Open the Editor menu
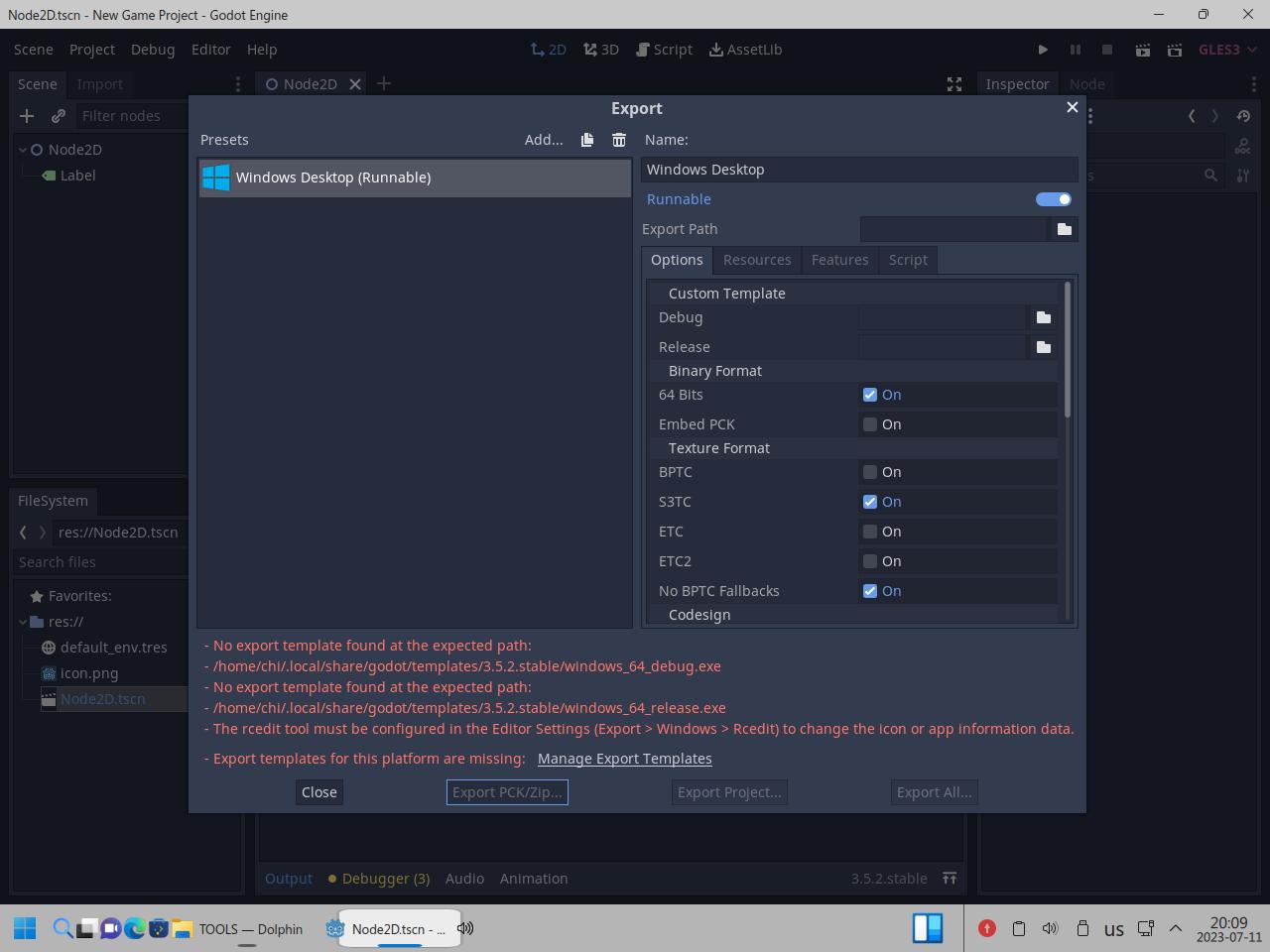The image size is (1270, 952). click(x=211, y=50)
